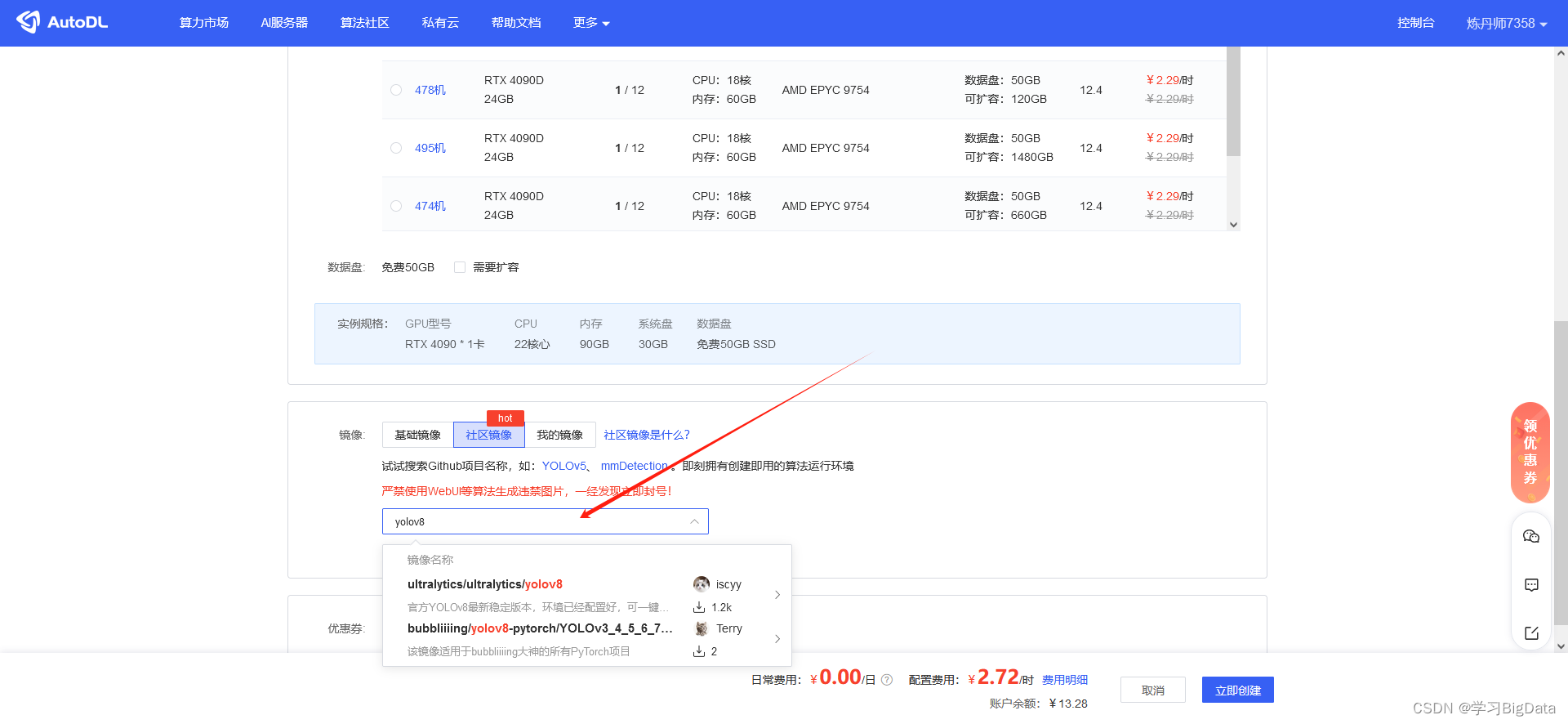The image size is (1568, 724).
Task: Click the mmDetection example link
Action: coord(635,466)
